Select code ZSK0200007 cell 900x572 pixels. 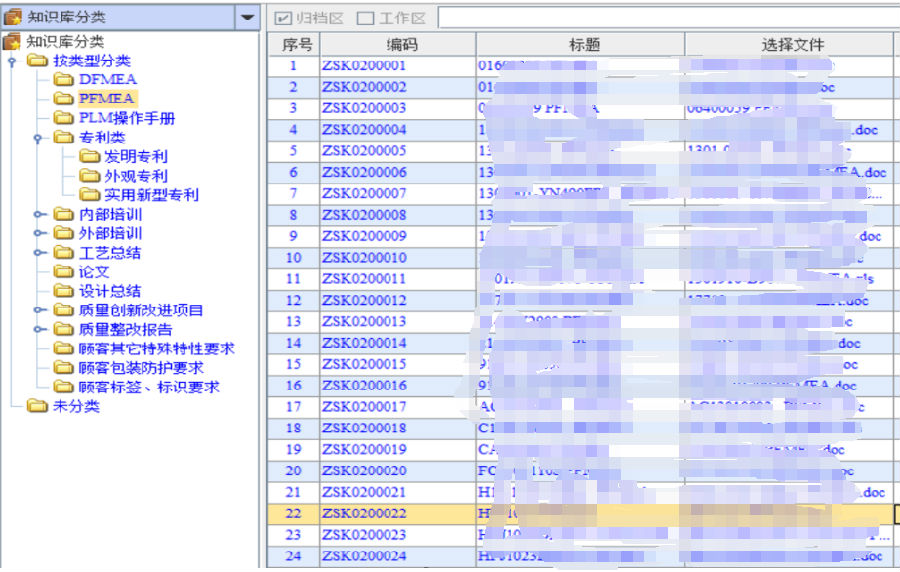pos(397,194)
